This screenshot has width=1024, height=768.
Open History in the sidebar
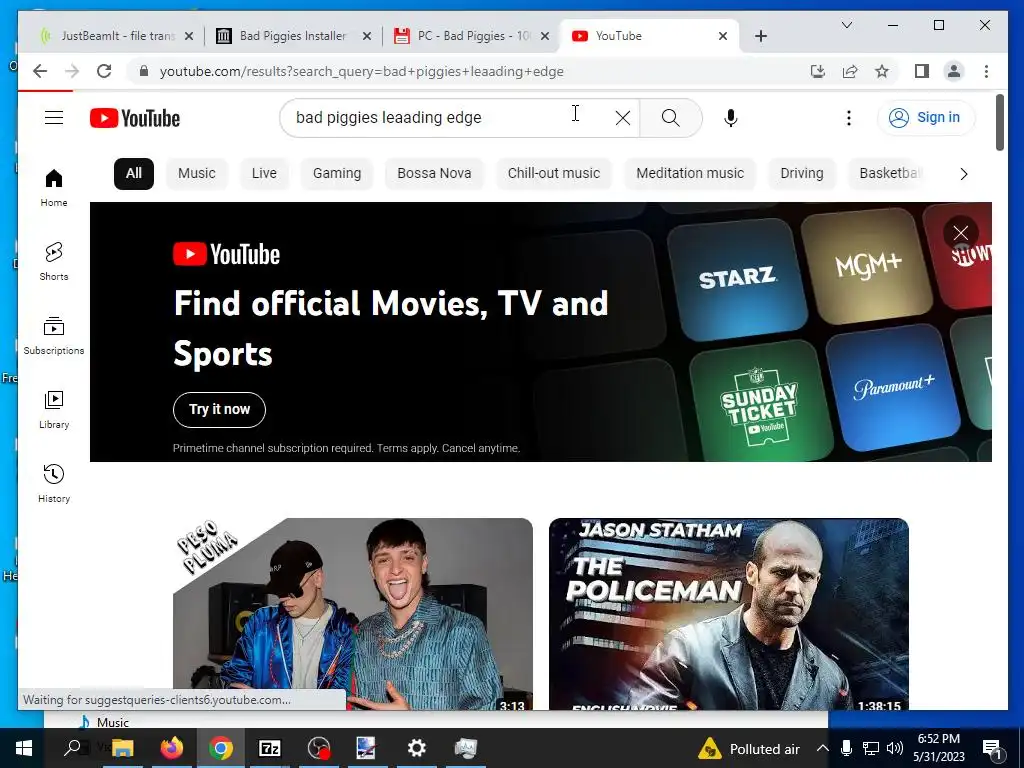coord(54,483)
